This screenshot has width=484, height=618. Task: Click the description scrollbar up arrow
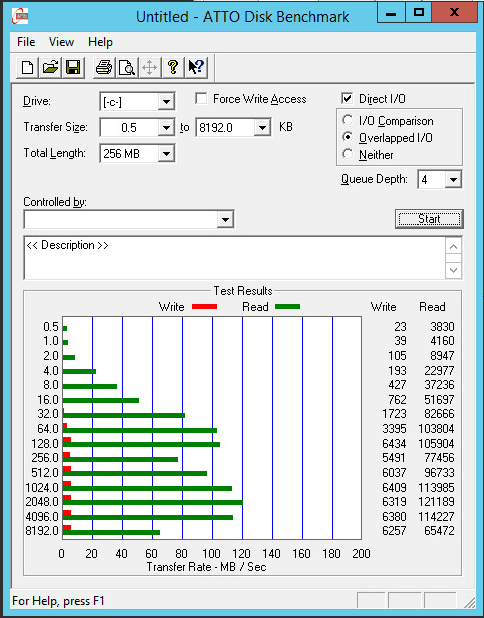(453, 246)
